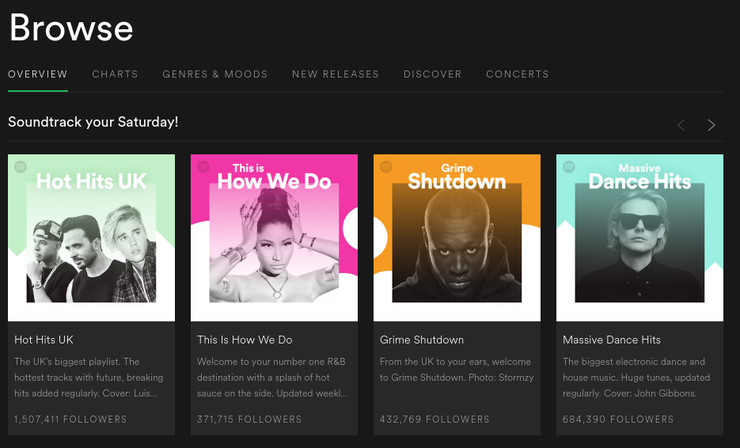Click description mentioning John Gibbons

pos(636,378)
